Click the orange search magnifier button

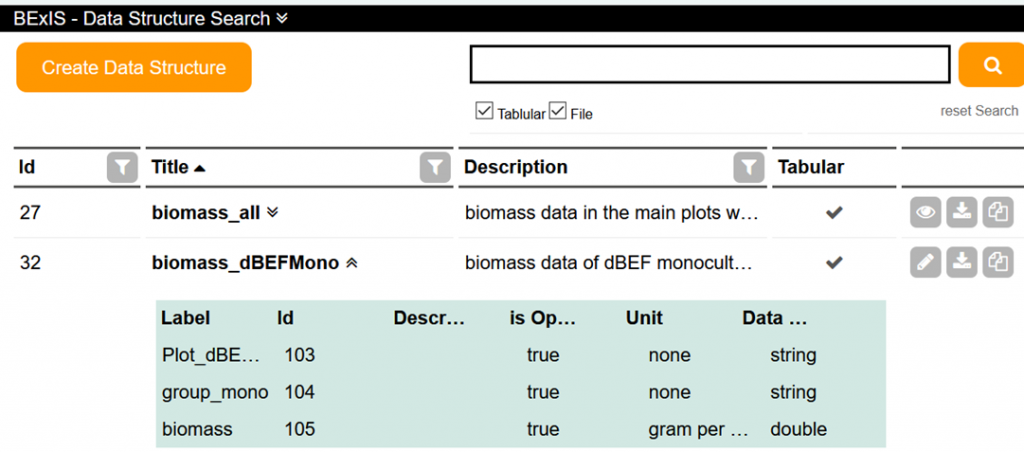coord(991,65)
